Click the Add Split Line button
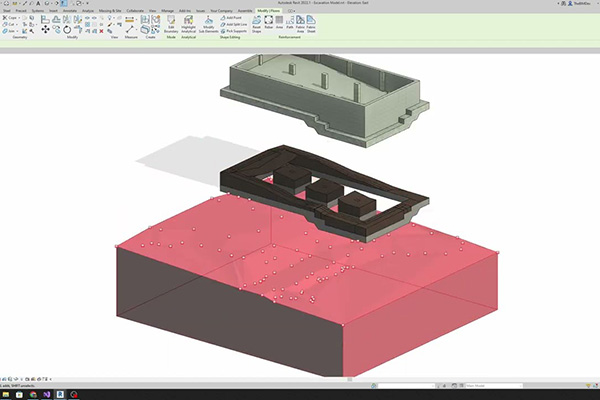600x400 pixels. (x=234, y=24)
